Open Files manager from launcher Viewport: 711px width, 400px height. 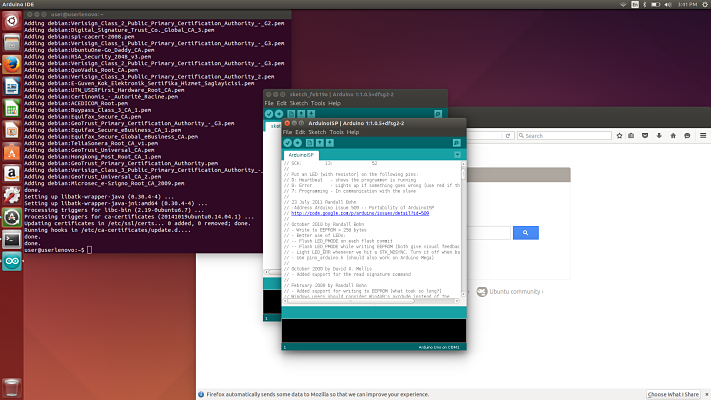tap(12, 43)
